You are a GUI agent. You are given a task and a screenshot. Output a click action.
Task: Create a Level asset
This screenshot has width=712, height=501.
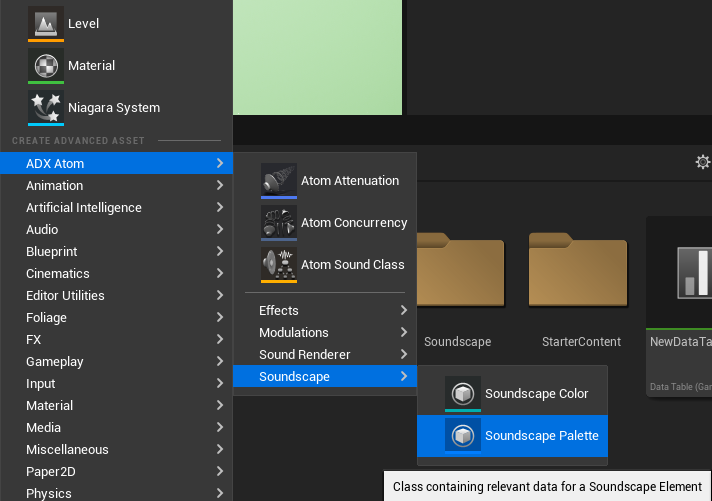116,24
